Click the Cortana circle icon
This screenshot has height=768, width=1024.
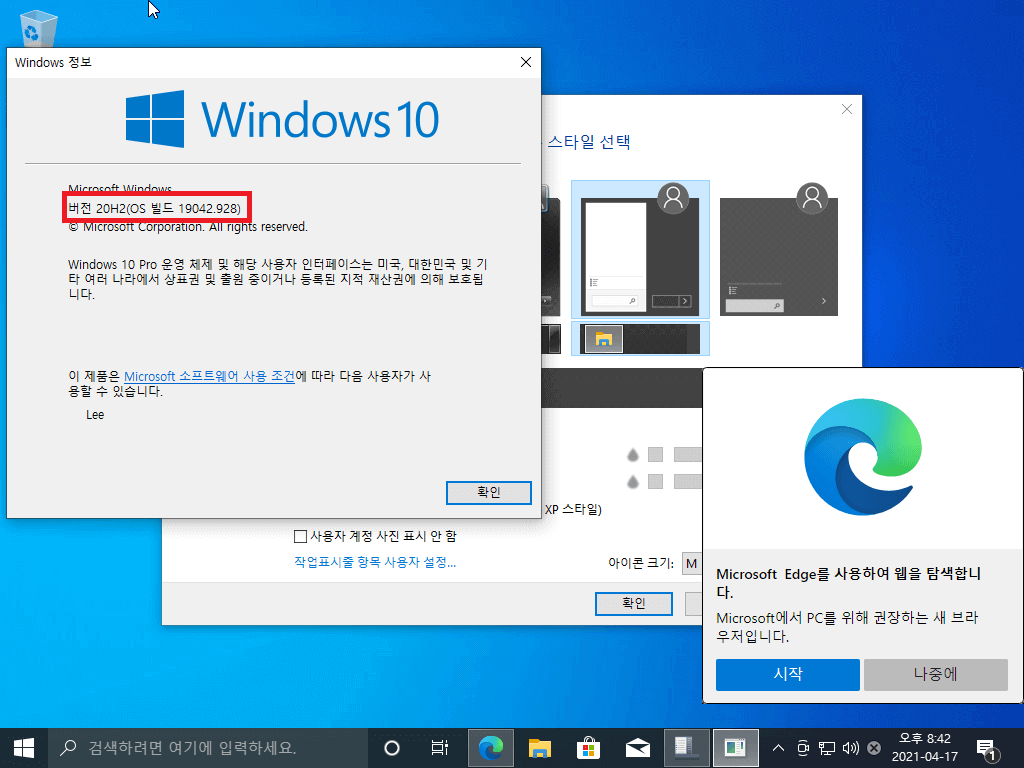point(392,748)
